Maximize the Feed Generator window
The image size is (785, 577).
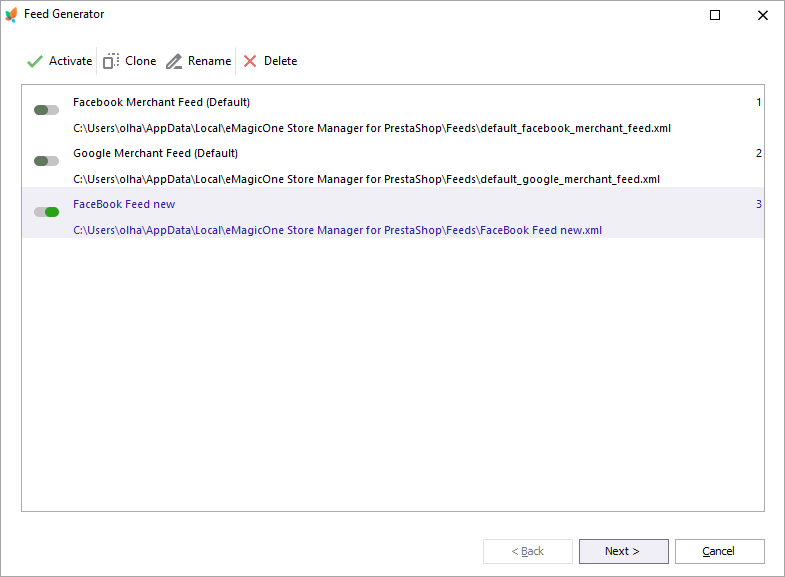tap(715, 15)
